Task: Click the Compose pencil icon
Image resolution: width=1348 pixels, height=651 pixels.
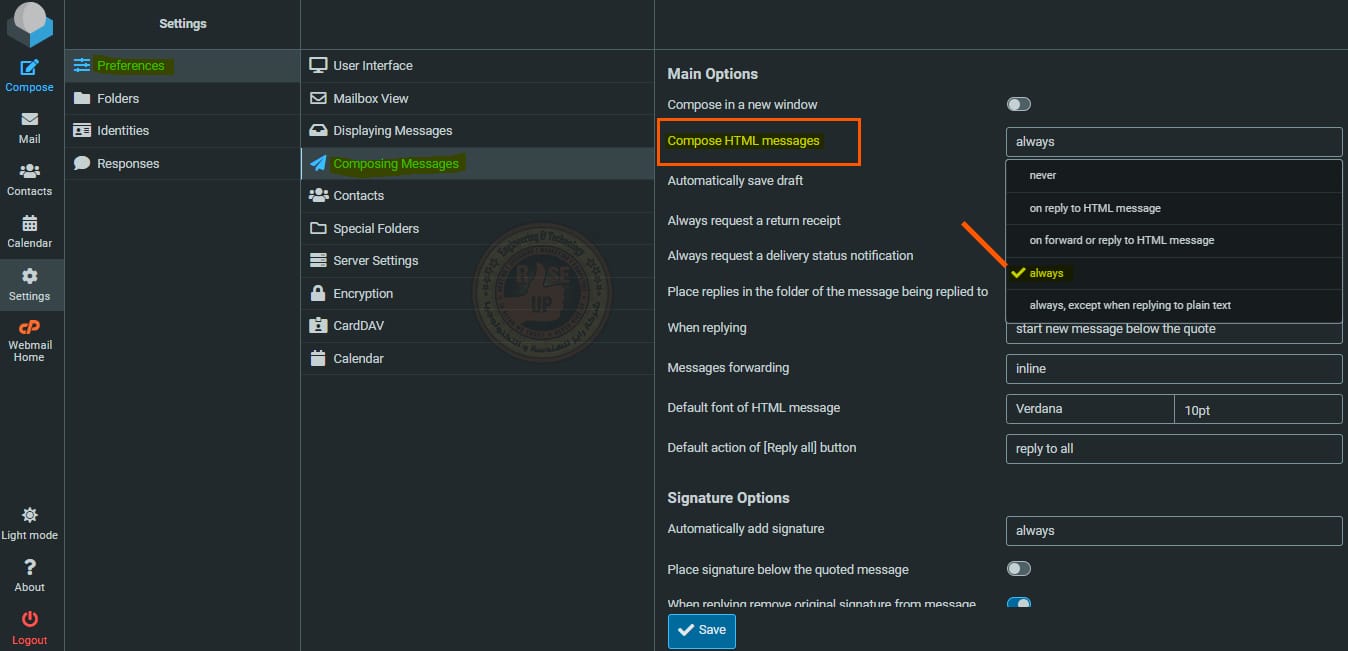Action: 29,68
